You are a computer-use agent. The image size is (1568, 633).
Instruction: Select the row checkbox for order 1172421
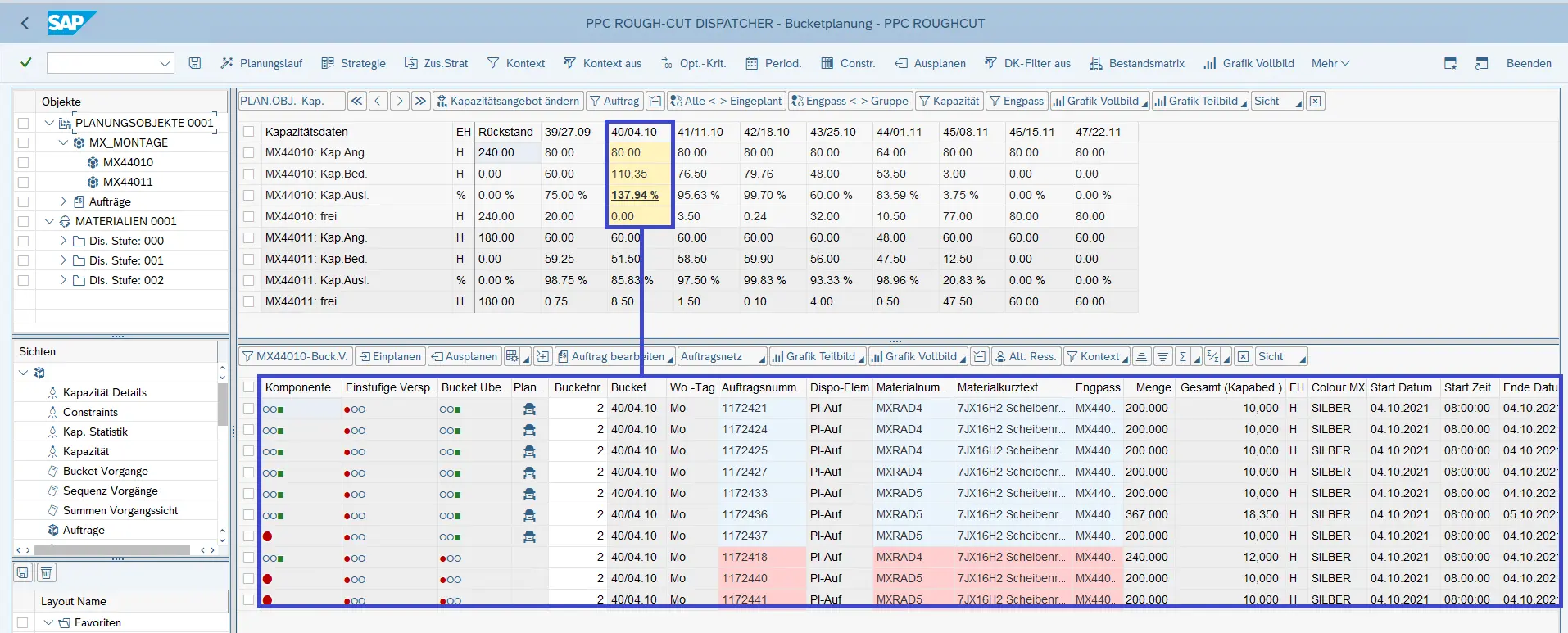click(x=248, y=409)
